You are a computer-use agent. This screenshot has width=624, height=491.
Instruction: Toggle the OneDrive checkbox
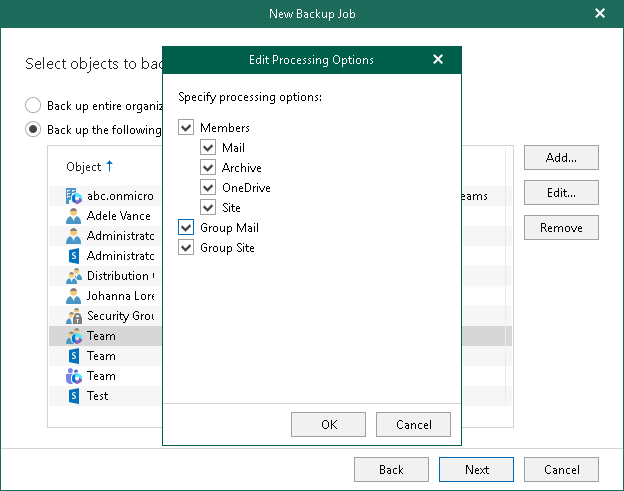point(208,188)
